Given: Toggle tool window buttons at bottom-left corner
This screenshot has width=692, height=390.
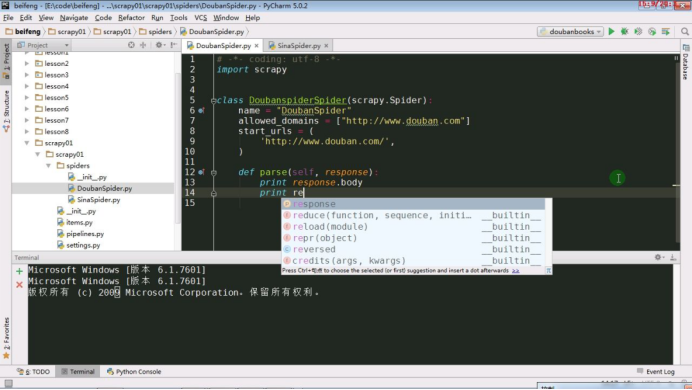Looking at the screenshot, I should [8, 383].
